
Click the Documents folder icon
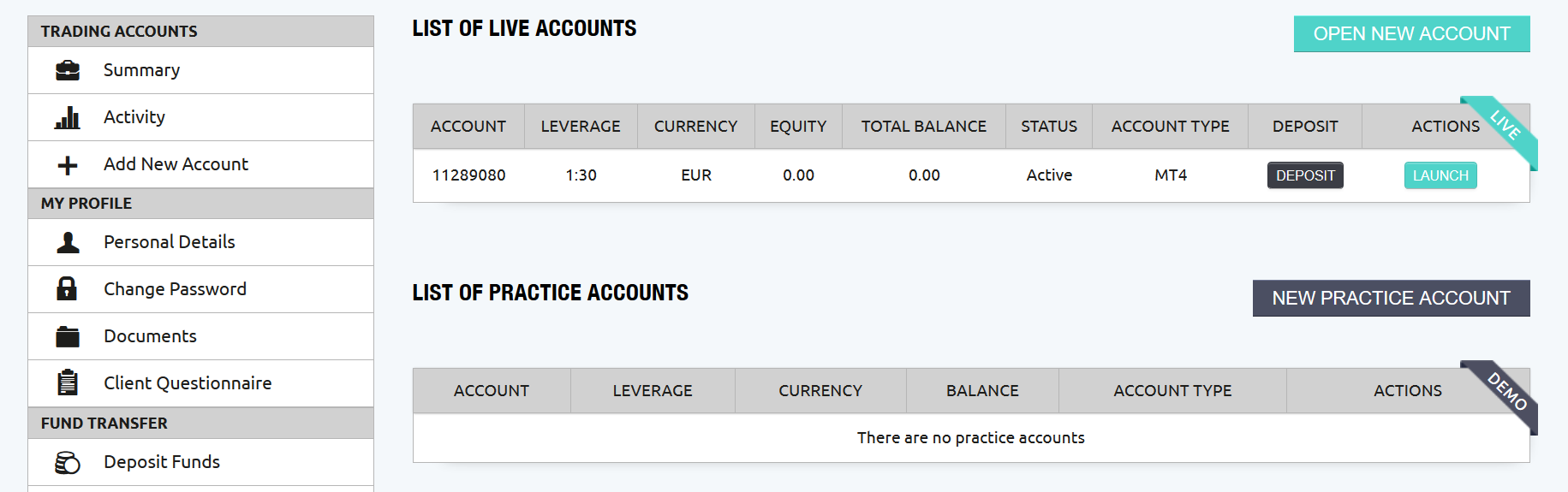point(68,336)
